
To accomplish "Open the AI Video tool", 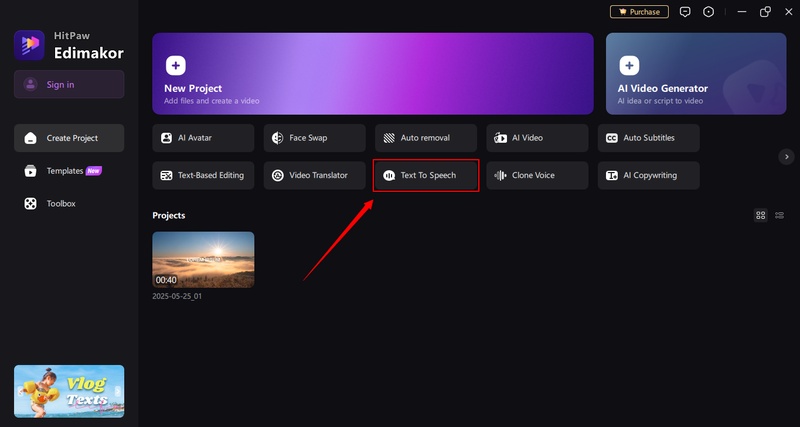I will click(537, 138).
